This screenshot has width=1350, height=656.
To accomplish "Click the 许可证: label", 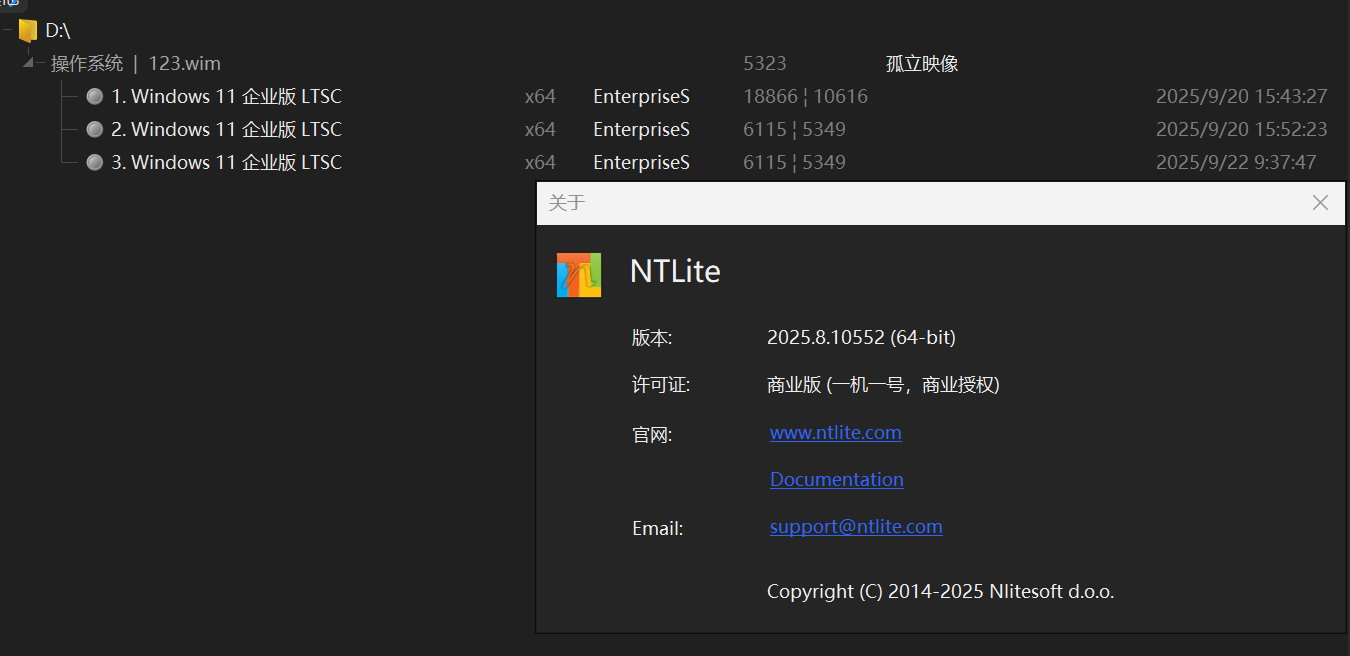I will [x=661, y=386].
